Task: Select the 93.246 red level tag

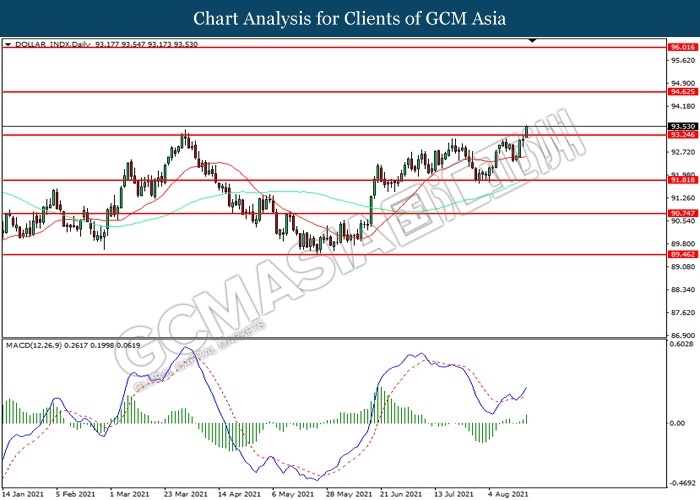Action: coord(683,135)
